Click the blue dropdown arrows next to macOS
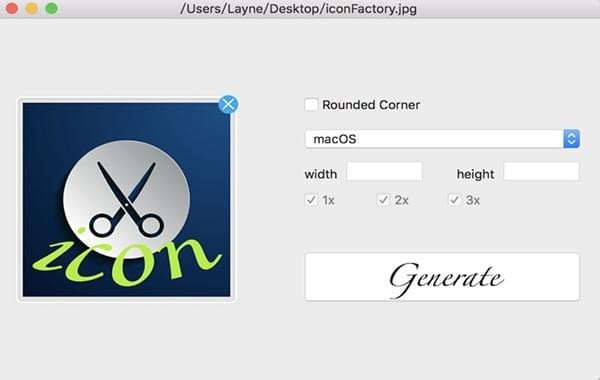Screen dimensions: 600x380 tap(571, 139)
